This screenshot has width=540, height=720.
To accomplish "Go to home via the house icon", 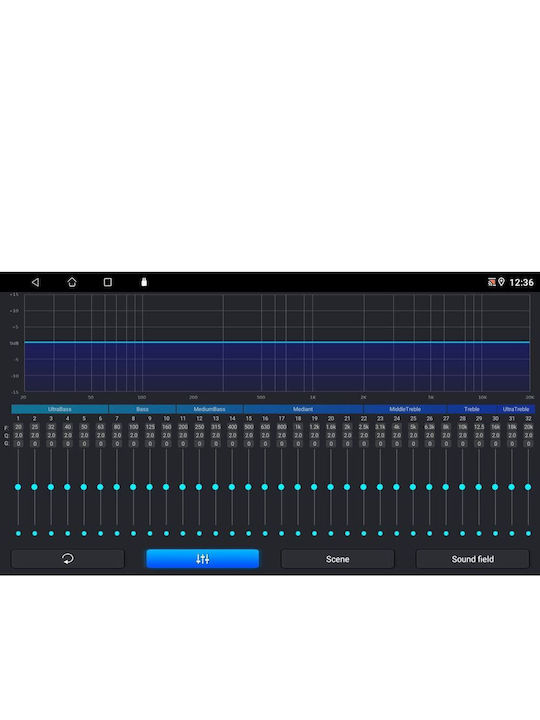I will (72, 282).
